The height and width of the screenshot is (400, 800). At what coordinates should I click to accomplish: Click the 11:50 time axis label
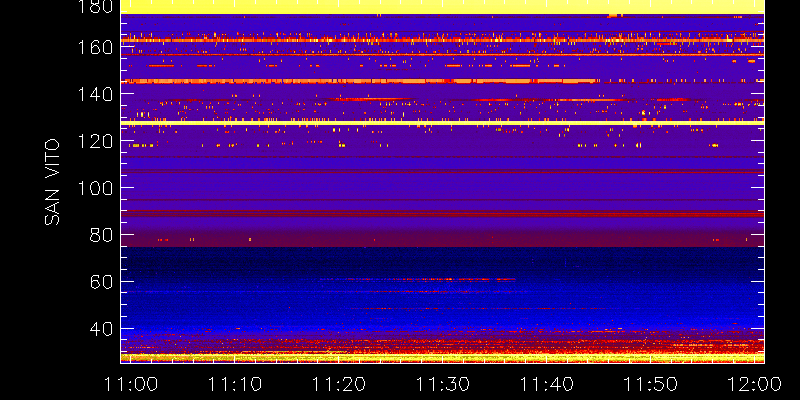pyautogui.click(x=652, y=383)
